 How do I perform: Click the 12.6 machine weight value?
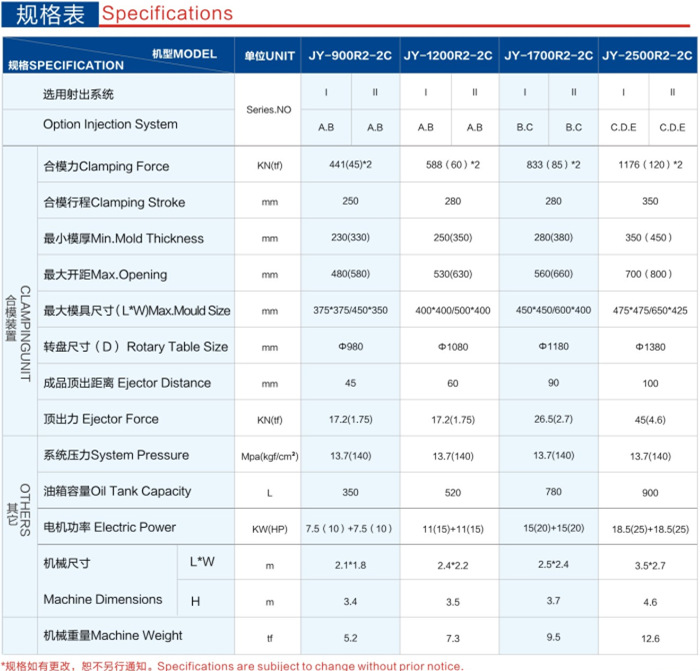pyautogui.click(x=649, y=636)
